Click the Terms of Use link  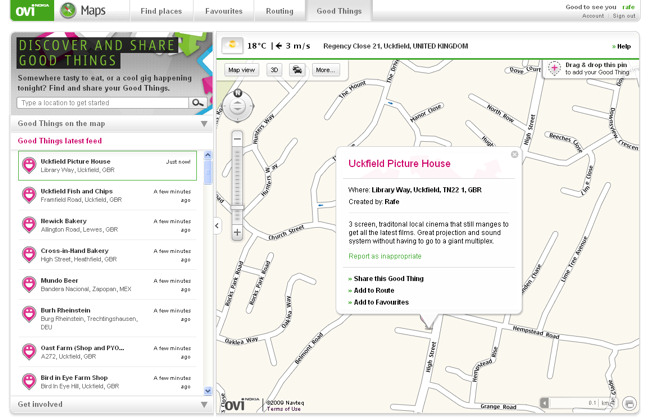[x=284, y=409]
